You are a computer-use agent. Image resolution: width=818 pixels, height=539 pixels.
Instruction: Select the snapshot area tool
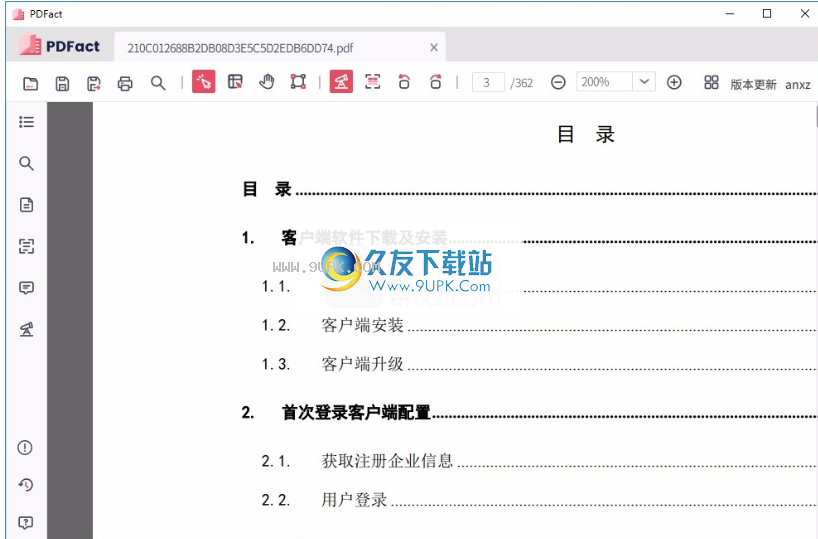point(298,82)
